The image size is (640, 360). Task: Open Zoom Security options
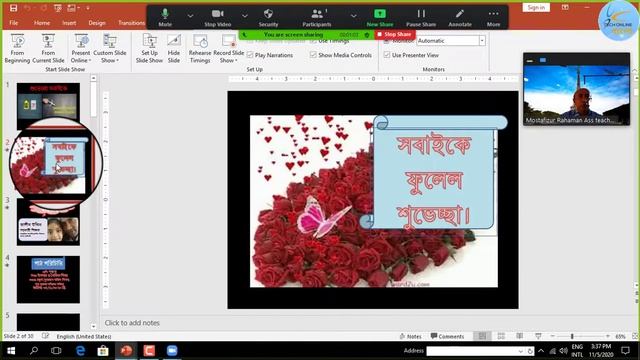click(268, 18)
